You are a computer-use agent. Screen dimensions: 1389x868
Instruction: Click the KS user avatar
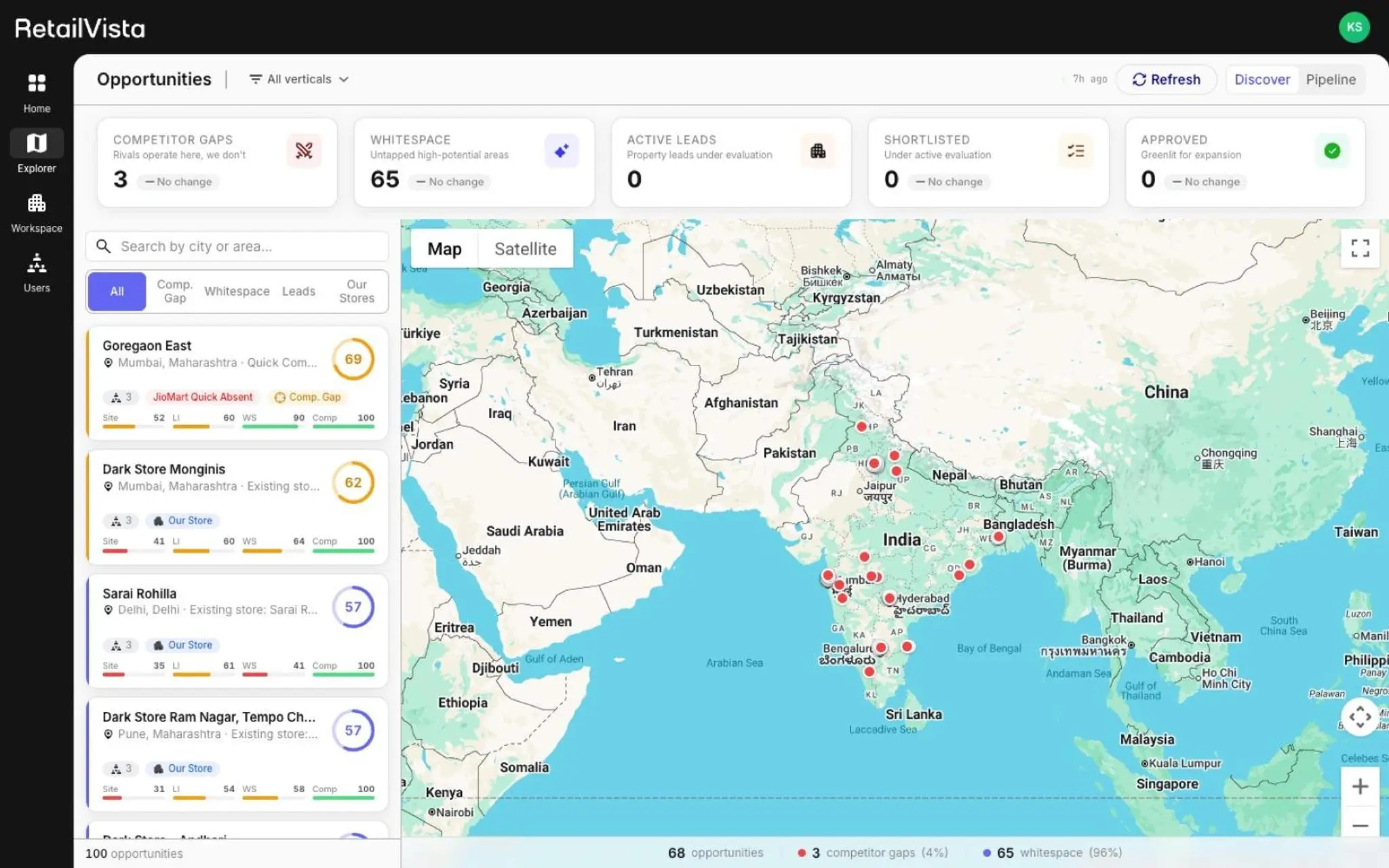(1354, 27)
